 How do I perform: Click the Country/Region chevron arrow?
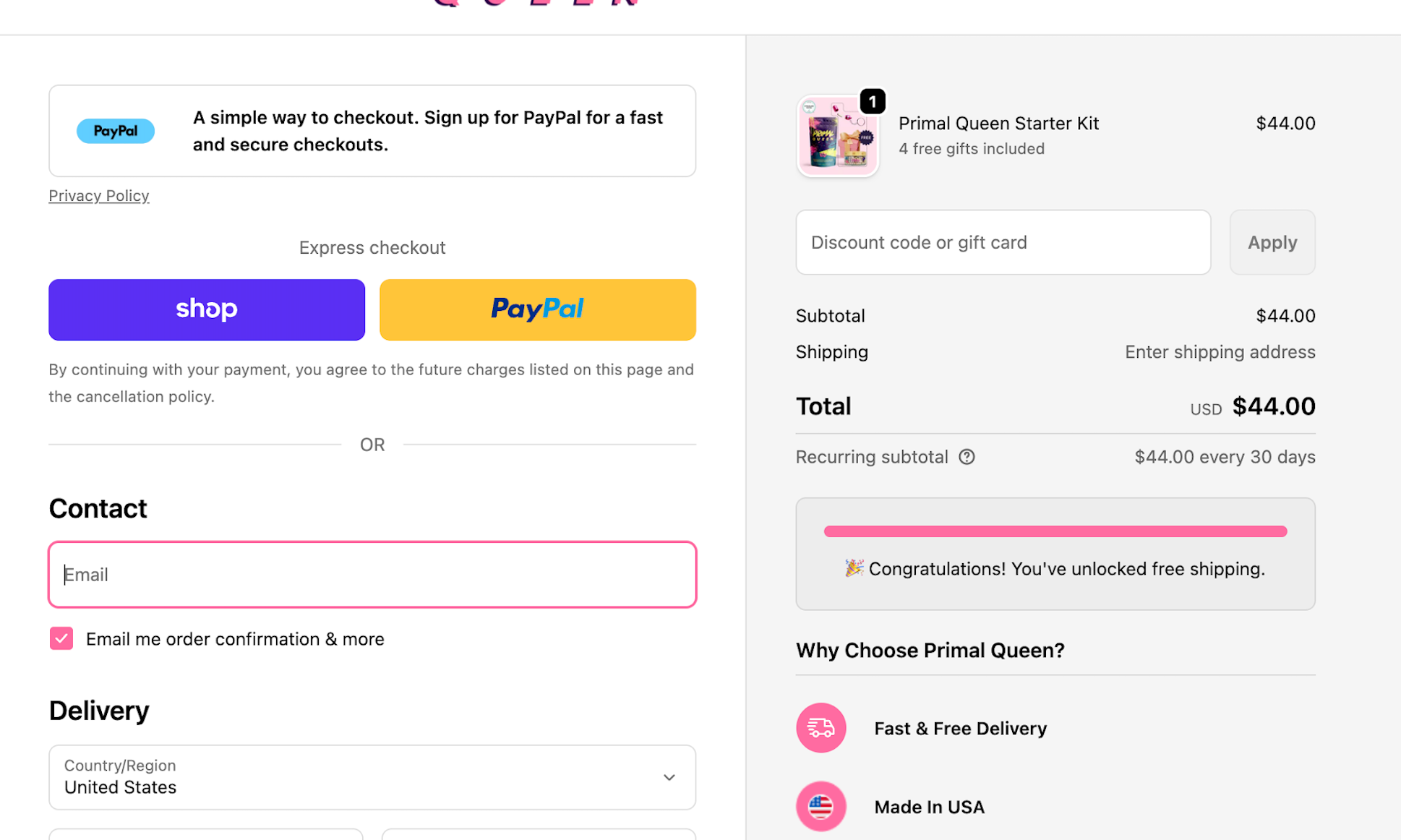click(669, 778)
